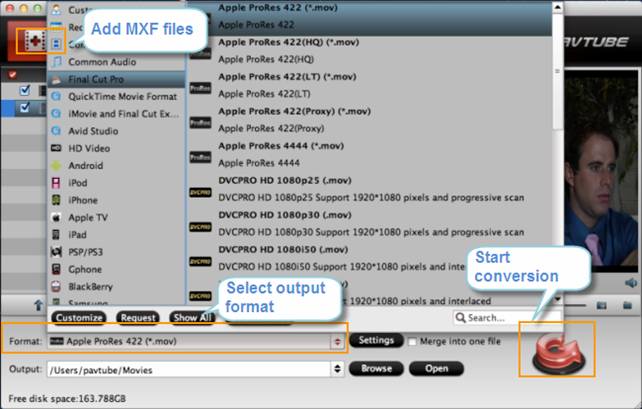This screenshot has height=409, width=642.
Task: Click the preset list scroll-up arrow
Action: pos(558,7)
